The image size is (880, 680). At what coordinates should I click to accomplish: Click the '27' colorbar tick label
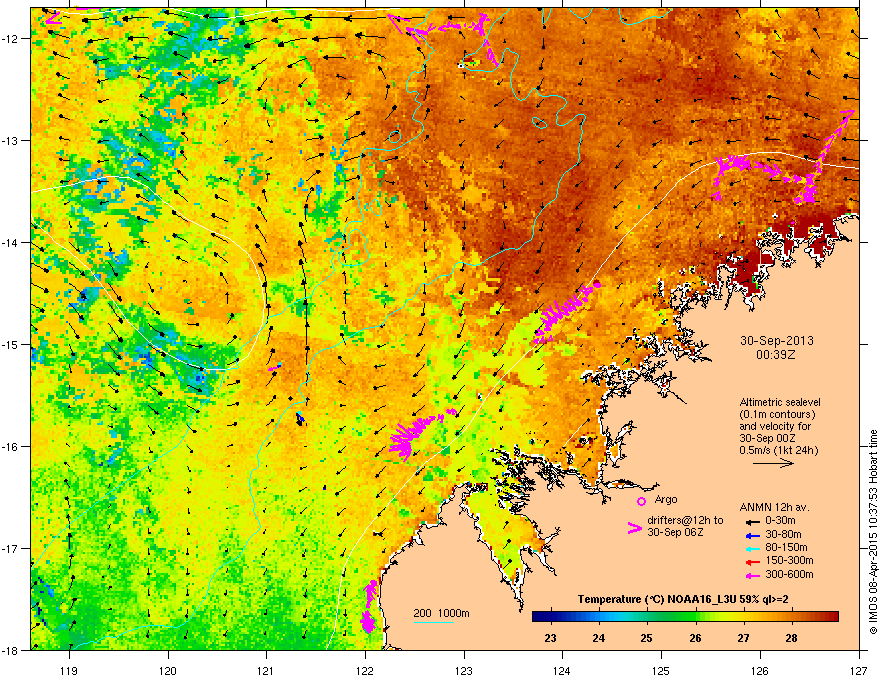click(743, 638)
